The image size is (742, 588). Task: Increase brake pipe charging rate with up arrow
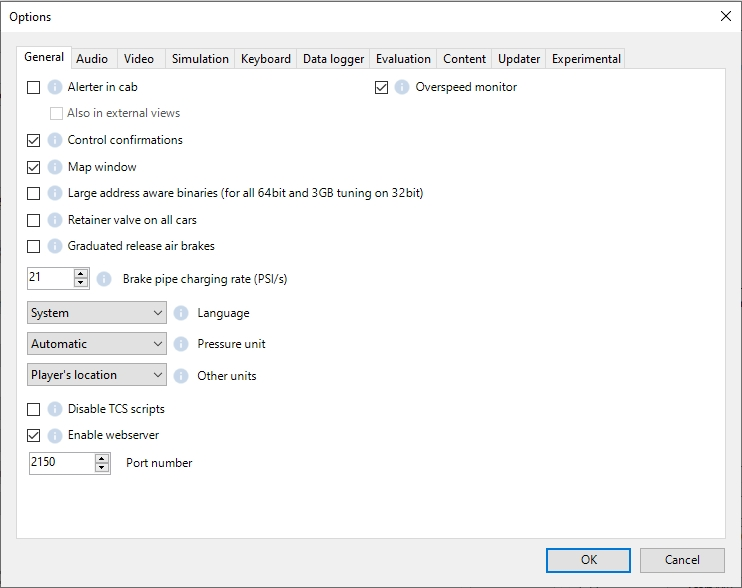81,273
